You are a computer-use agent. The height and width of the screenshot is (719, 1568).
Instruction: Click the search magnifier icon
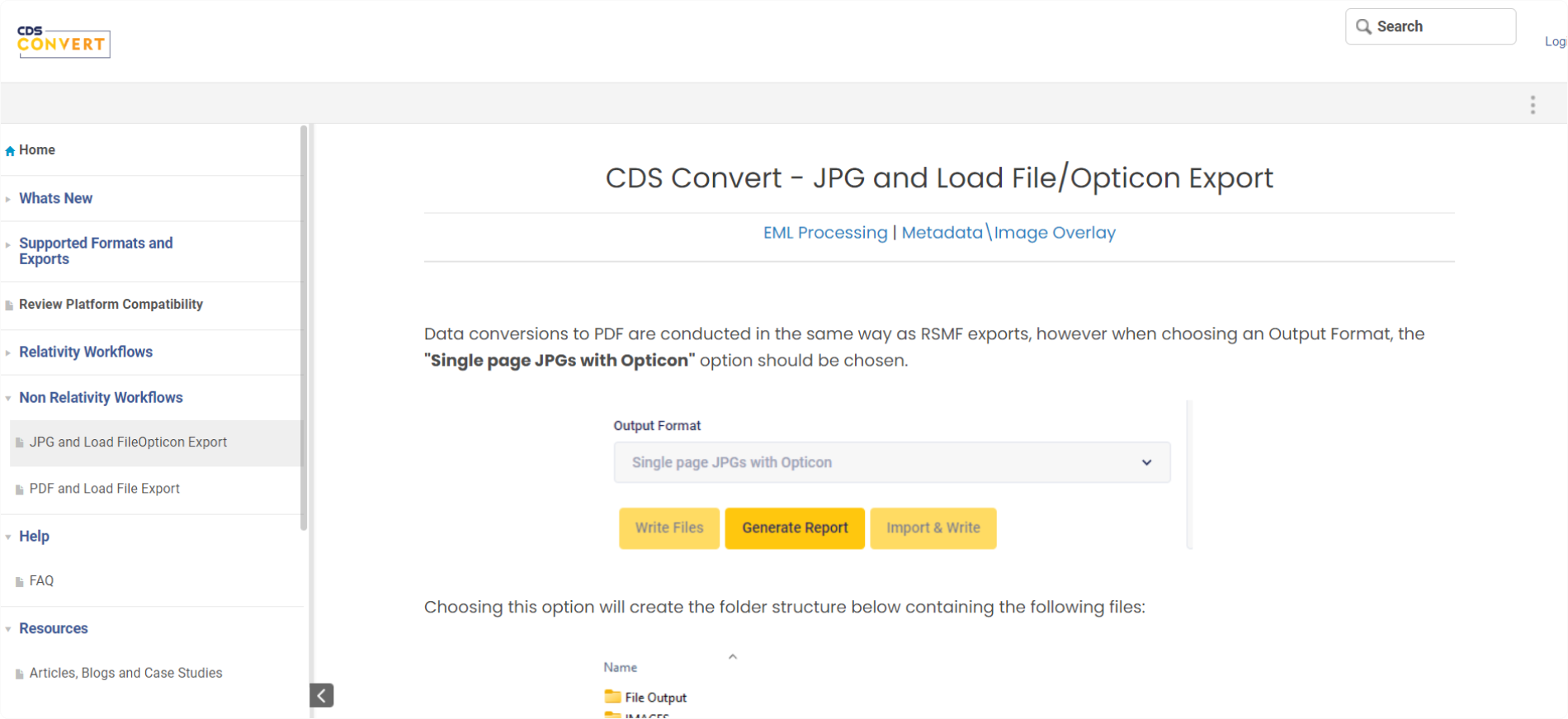pyautogui.click(x=1363, y=26)
